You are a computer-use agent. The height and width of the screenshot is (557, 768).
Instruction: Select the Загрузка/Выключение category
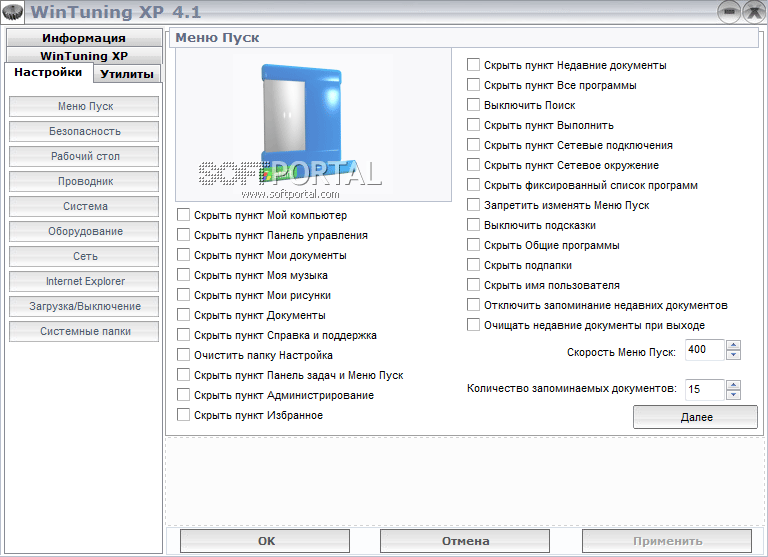(x=84, y=306)
